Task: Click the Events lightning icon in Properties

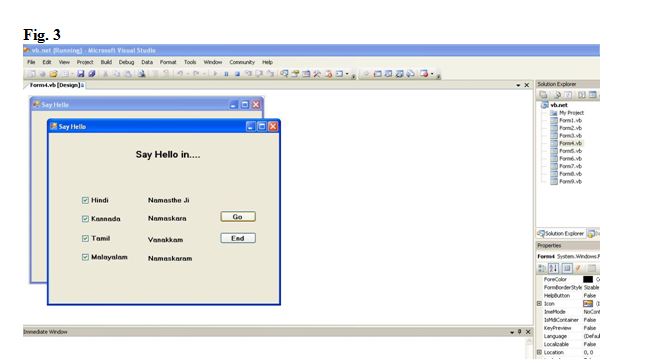Action: (578, 268)
